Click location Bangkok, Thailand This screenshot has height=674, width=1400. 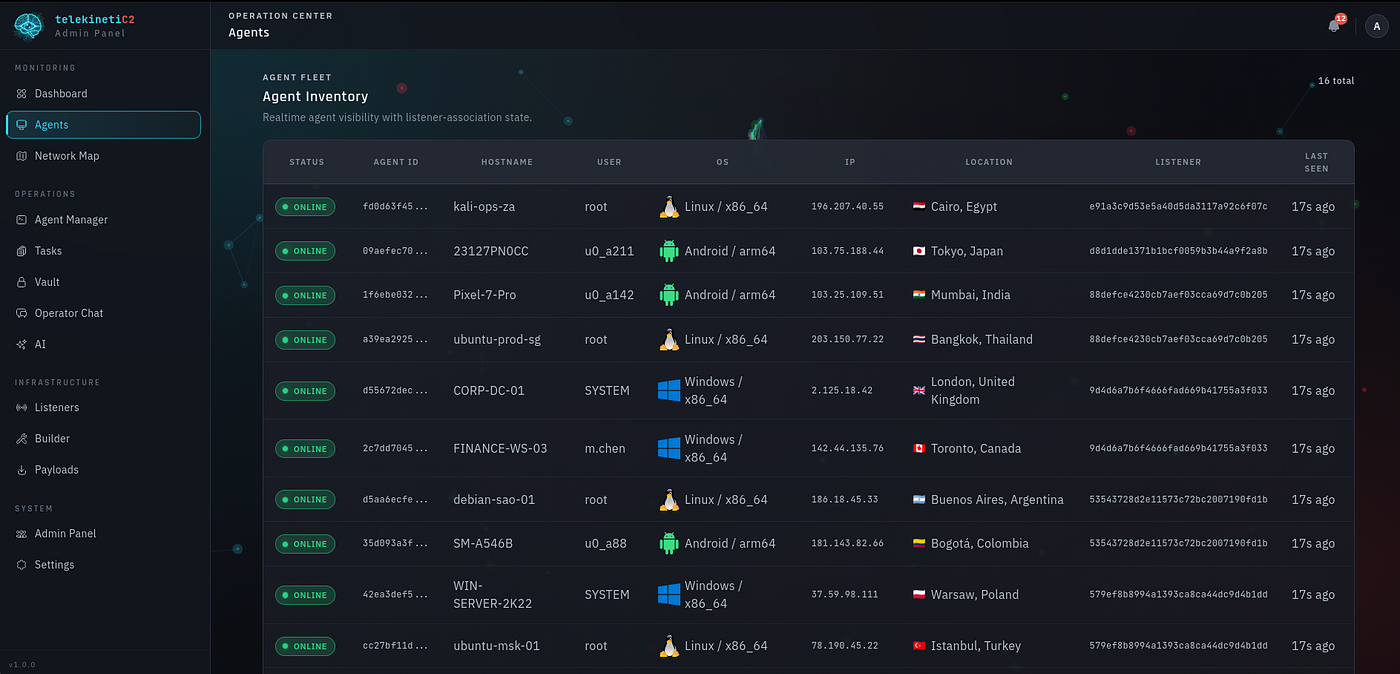981,340
